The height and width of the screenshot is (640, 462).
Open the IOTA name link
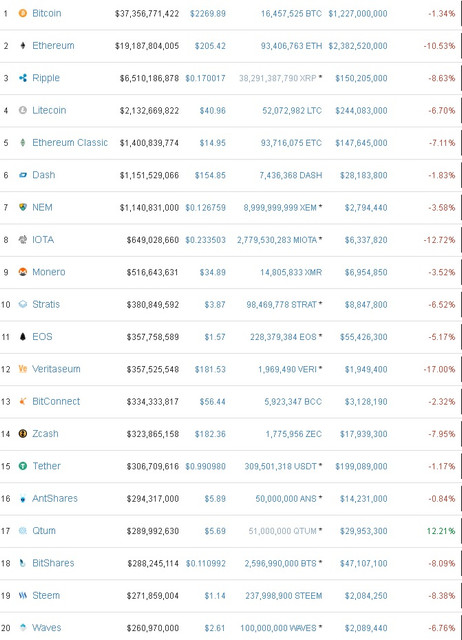coord(43,239)
